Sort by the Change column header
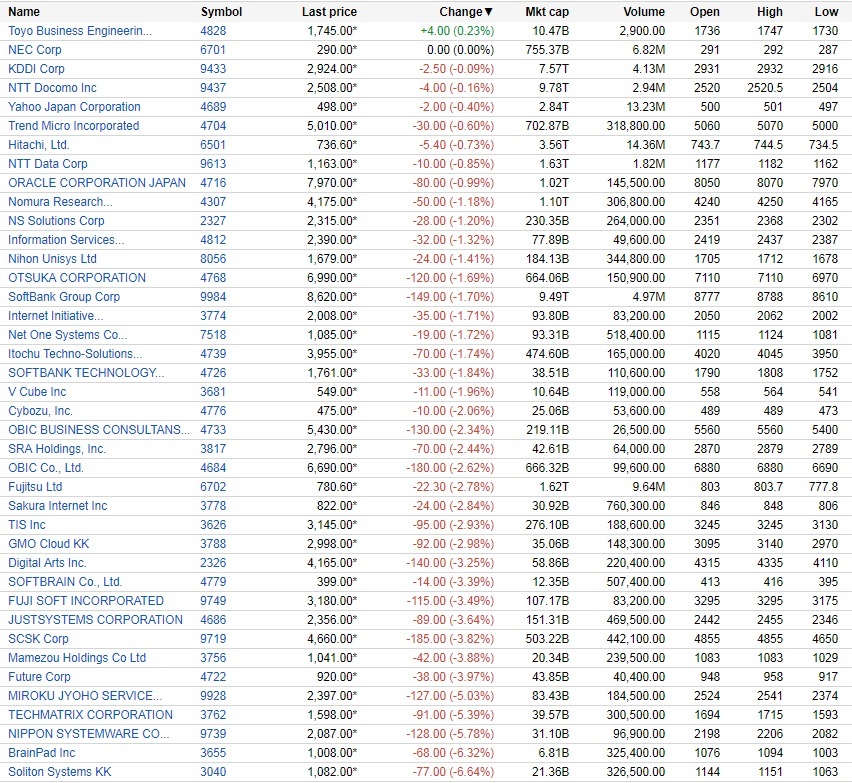Viewport: 852px width, 783px height. click(466, 11)
